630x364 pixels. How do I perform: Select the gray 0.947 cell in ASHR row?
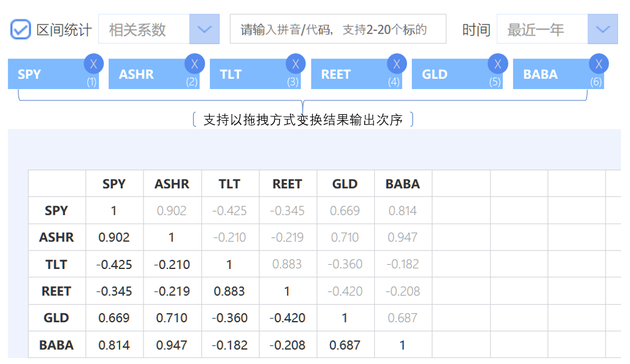(x=403, y=237)
